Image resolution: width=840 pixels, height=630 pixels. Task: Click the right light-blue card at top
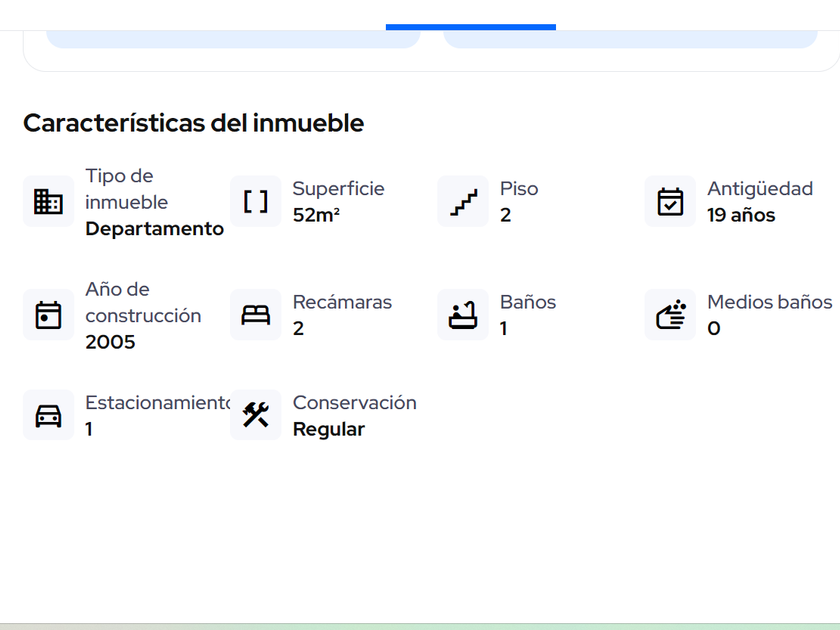[630, 40]
